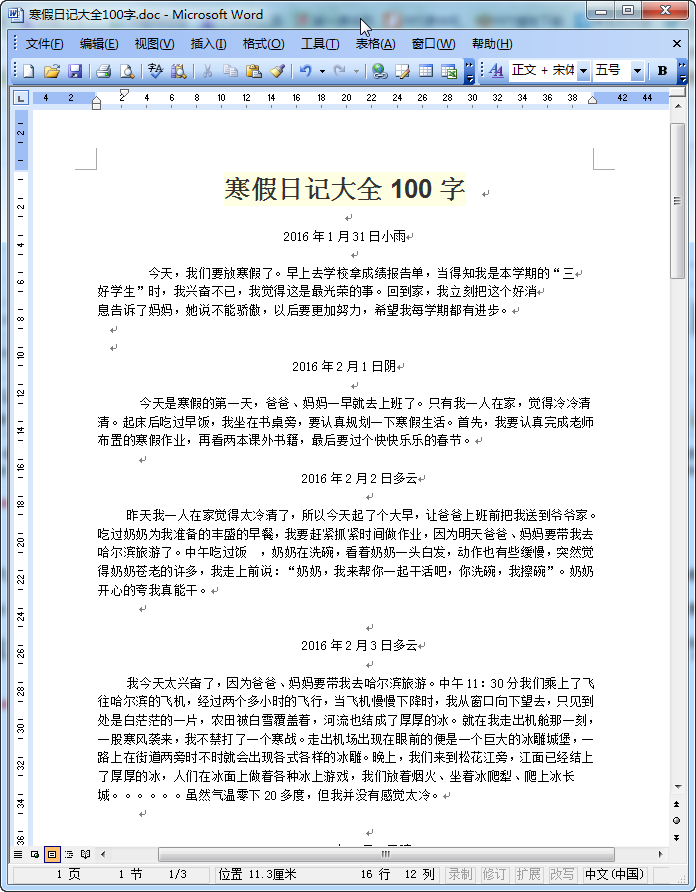
Task: Cut selection with scissors icon
Action: (x=207, y=71)
